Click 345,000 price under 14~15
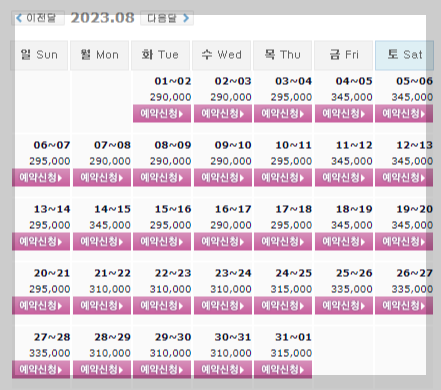The image size is (441, 390). tap(110, 225)
